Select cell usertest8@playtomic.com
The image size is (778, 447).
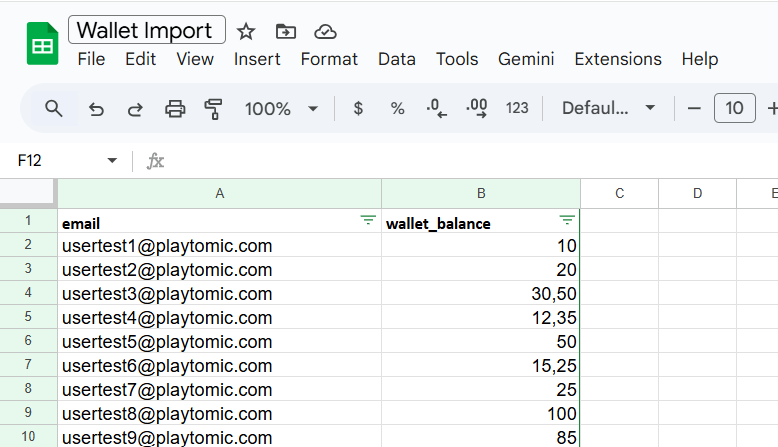pyautogui.click(x=219, y=413)
